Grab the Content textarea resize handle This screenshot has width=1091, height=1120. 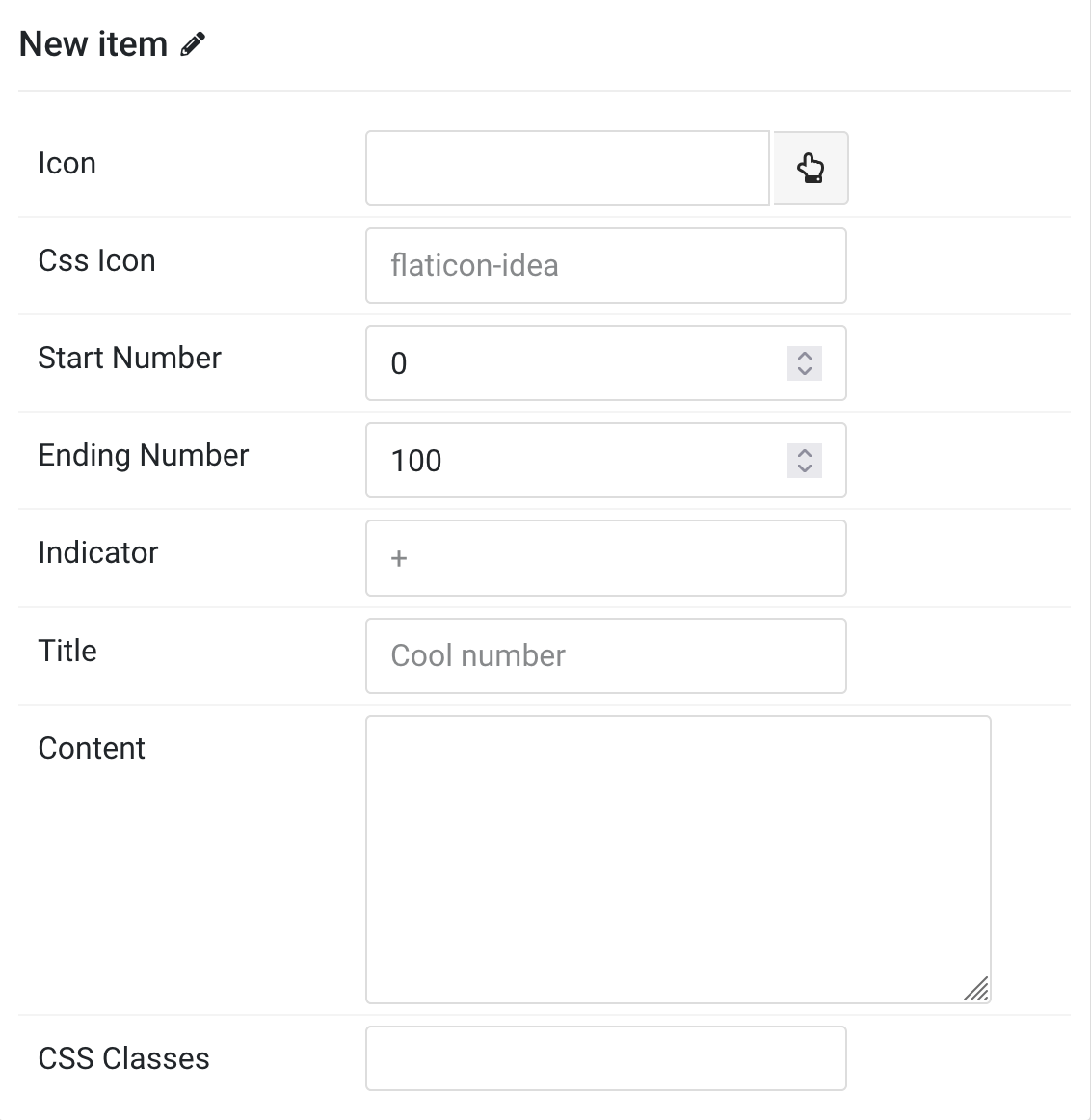tap(976, 989)
